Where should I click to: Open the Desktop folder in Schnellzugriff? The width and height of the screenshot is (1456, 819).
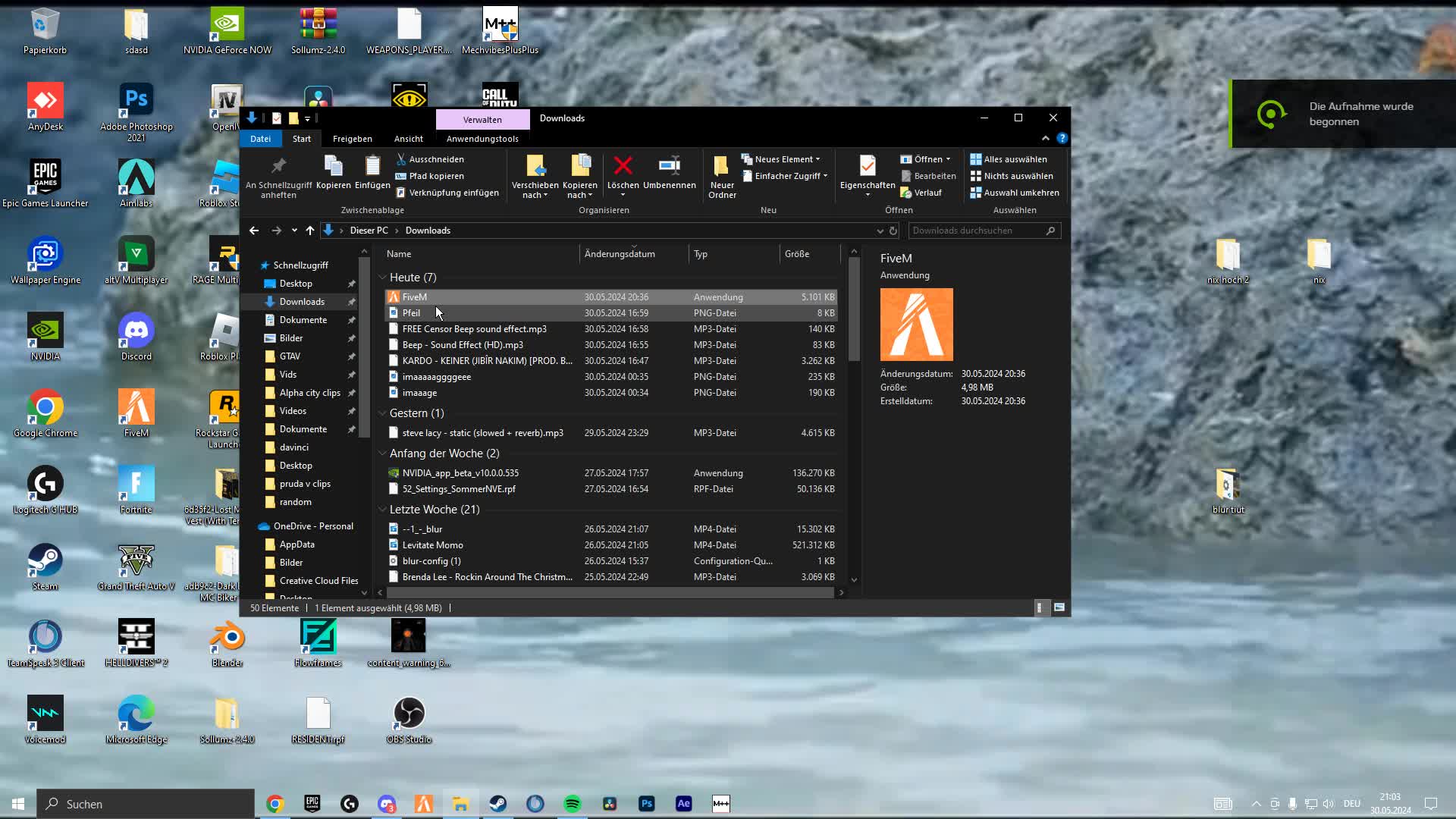[x=296, y=283]
